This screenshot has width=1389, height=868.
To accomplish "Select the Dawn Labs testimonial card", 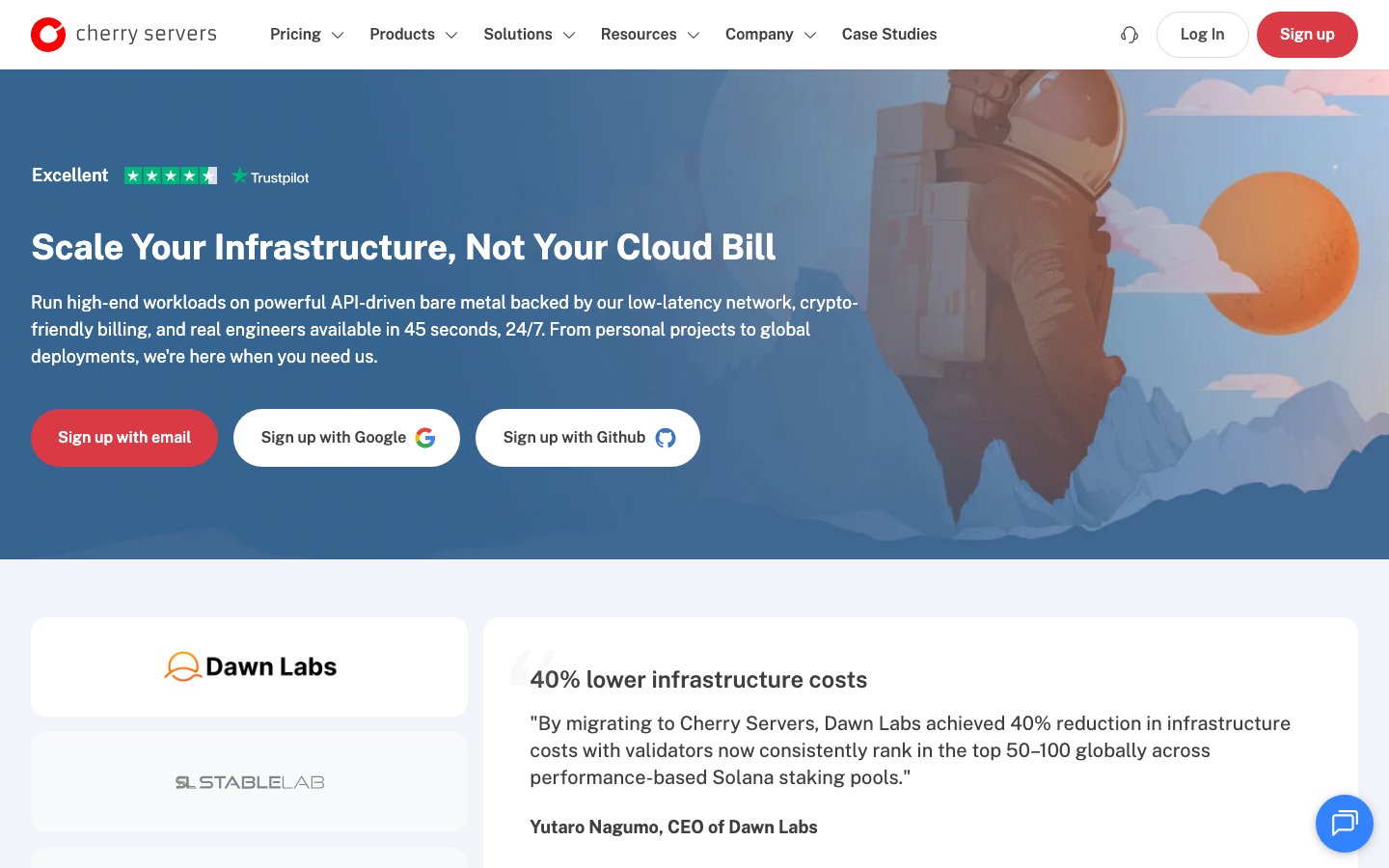I will click(x=249, y=666).
